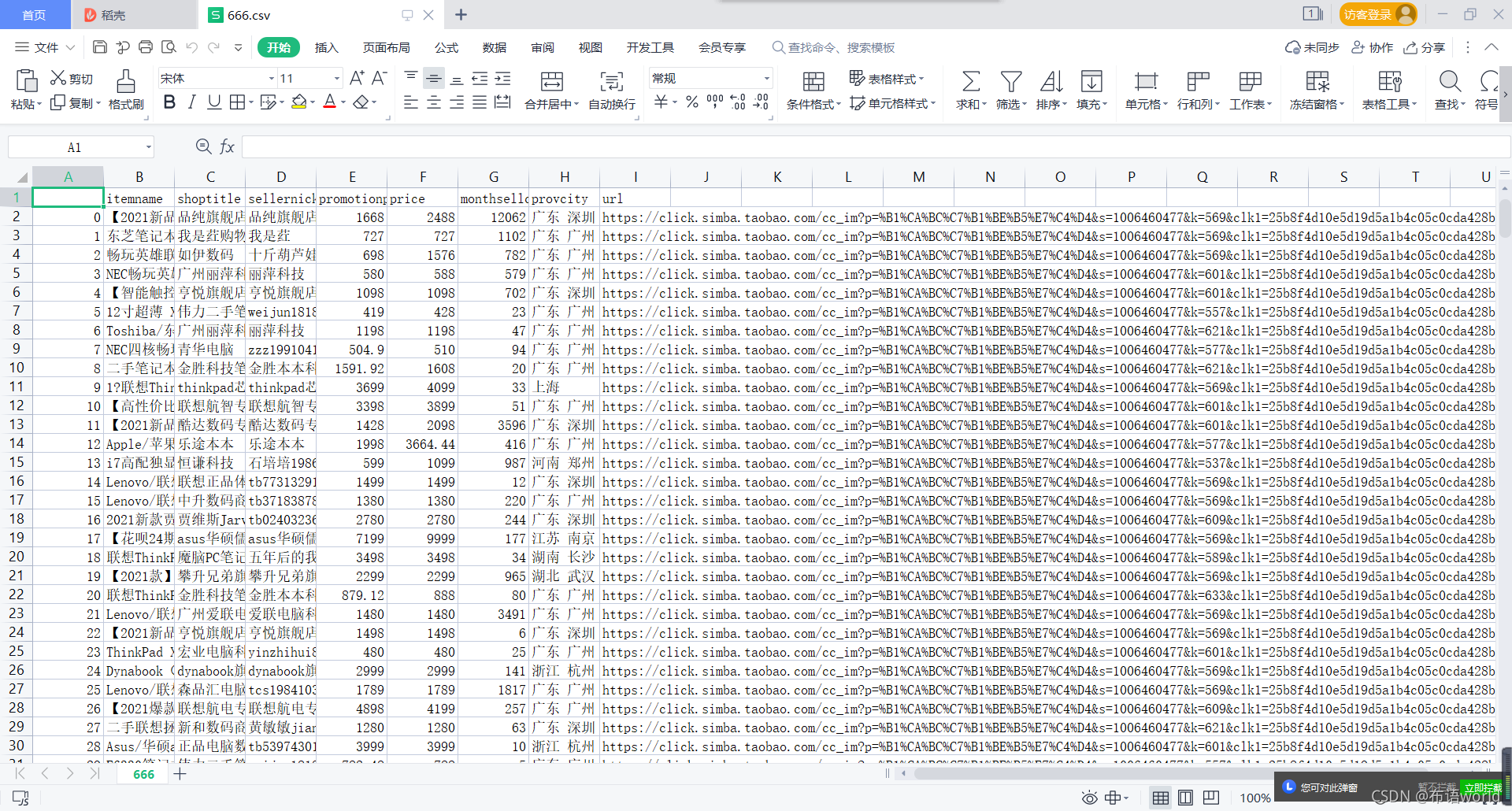The width and height of the screenshot is (1512, 811).
Task: Expand the Name Box A1 dropdown
Action: [x=148, y=147]
